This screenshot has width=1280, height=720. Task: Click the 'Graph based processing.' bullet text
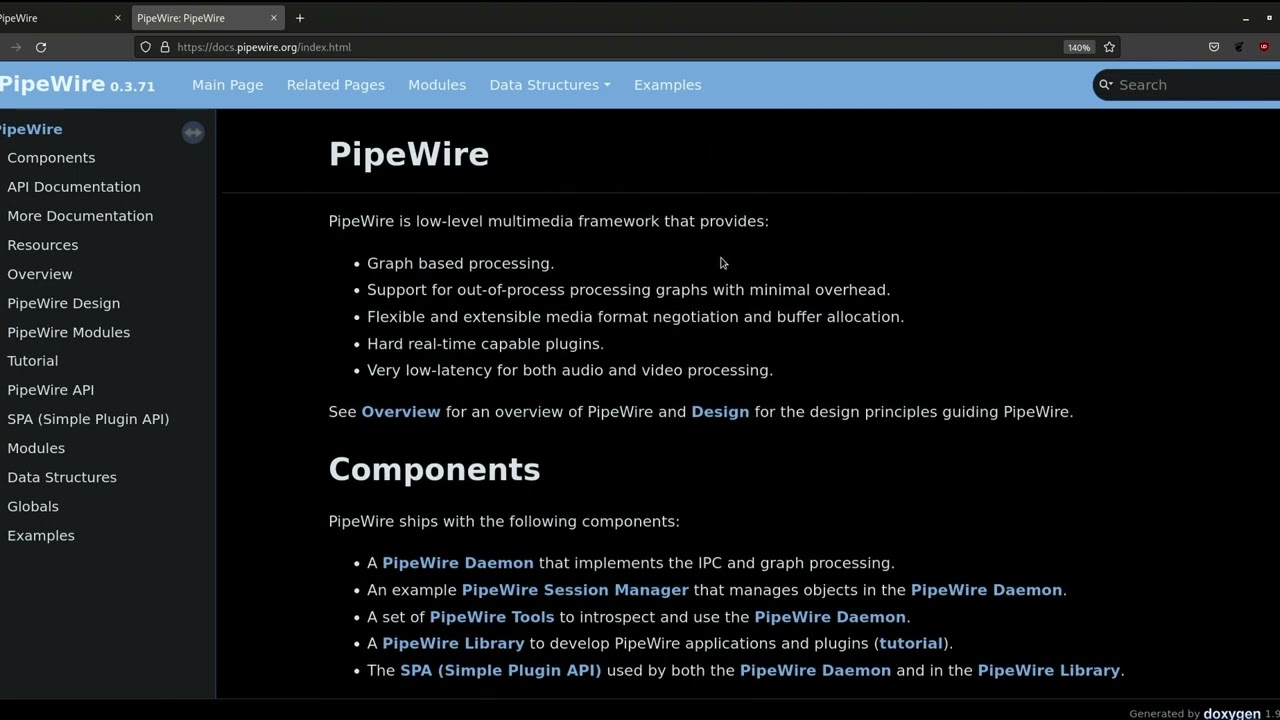tap(460, 263)
